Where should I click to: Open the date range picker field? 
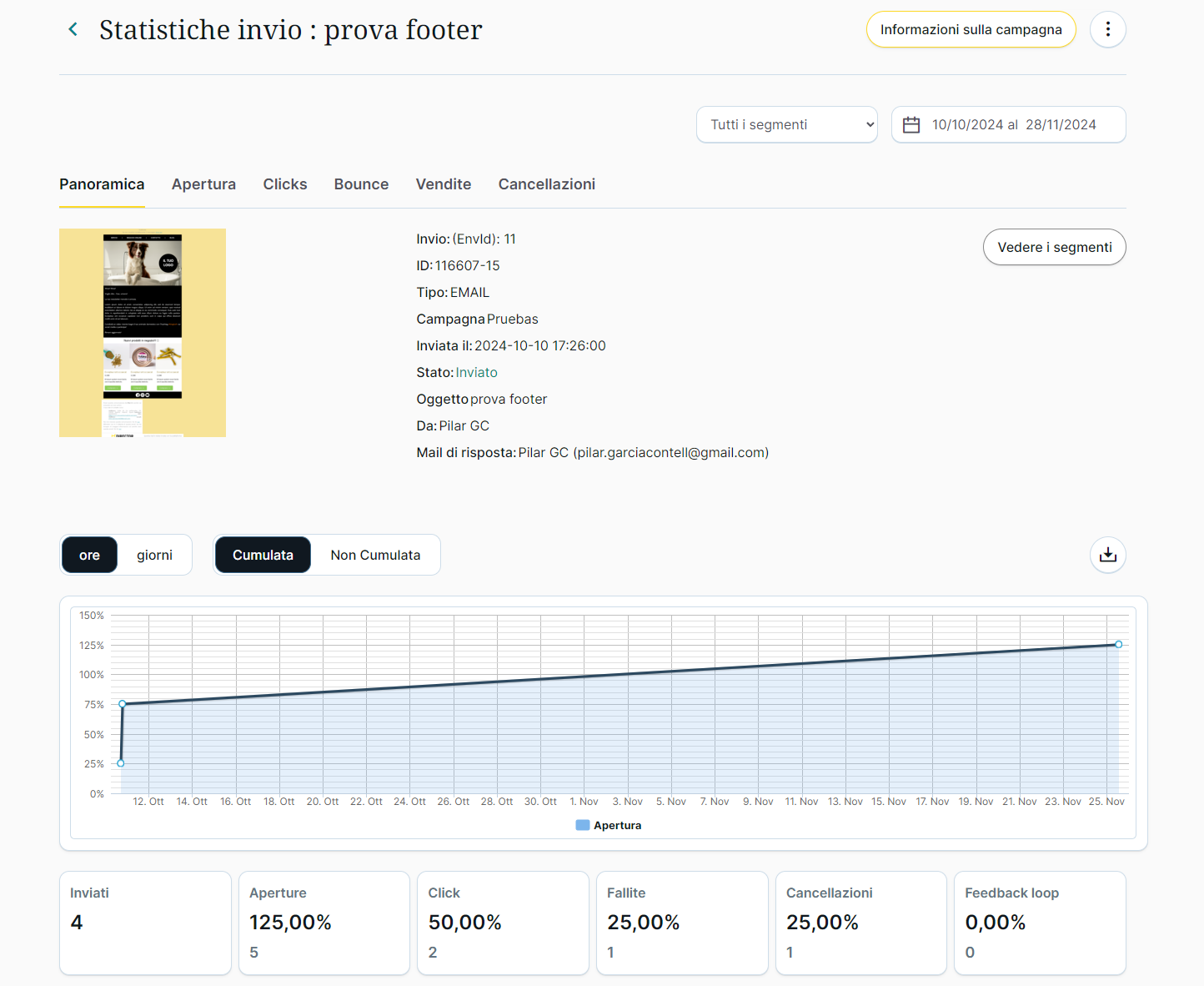click(x=1013, y=125)
